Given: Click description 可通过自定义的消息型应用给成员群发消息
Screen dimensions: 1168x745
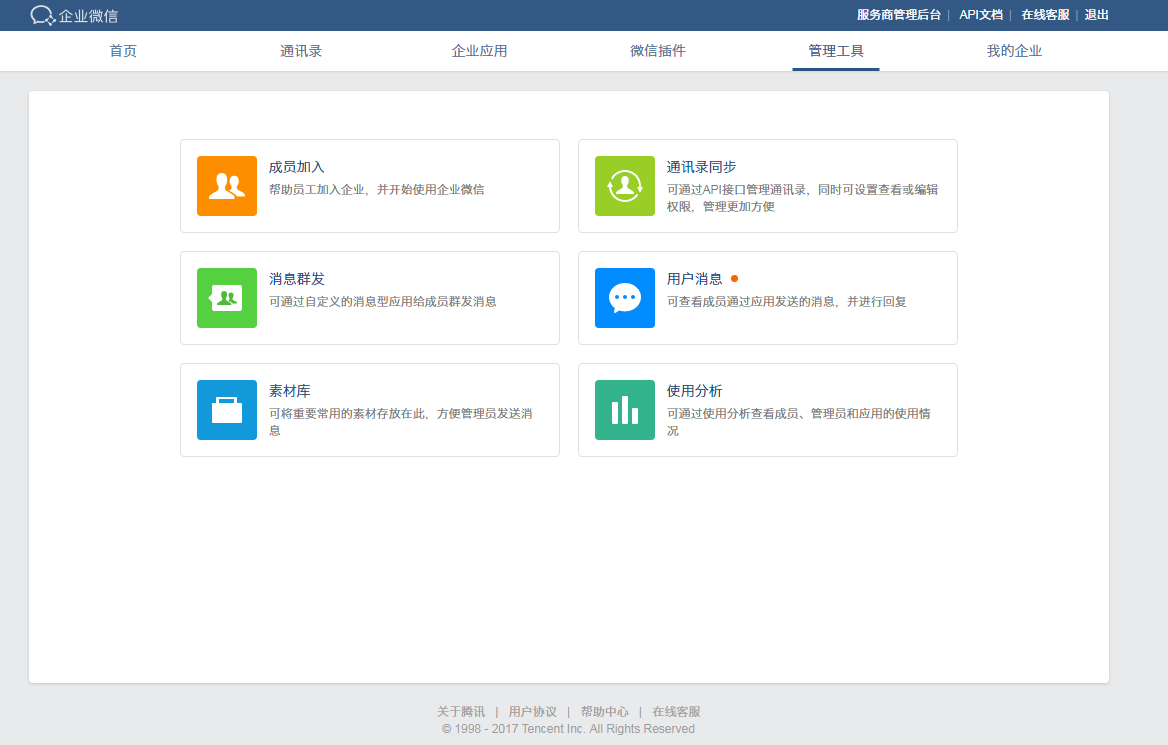Looking at the screenshot, I should (x=382, y=302).
